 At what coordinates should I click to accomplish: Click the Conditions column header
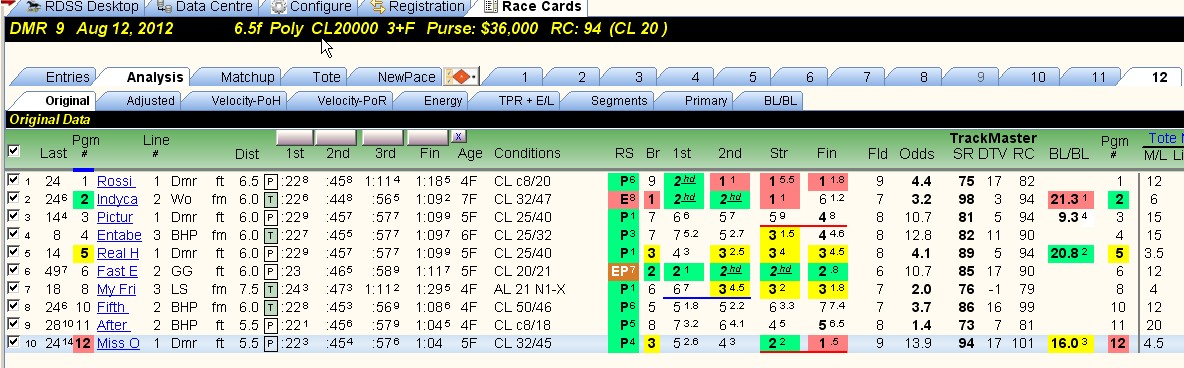527,153
